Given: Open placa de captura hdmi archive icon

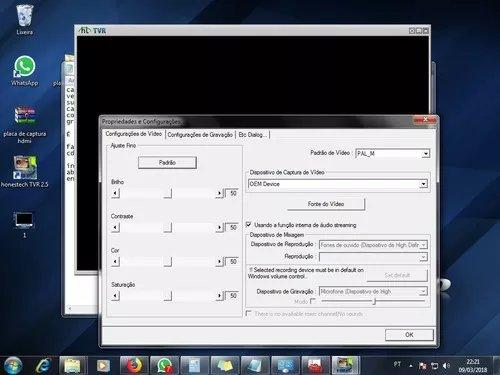Looking at the screenshot, I should (25, 124).
